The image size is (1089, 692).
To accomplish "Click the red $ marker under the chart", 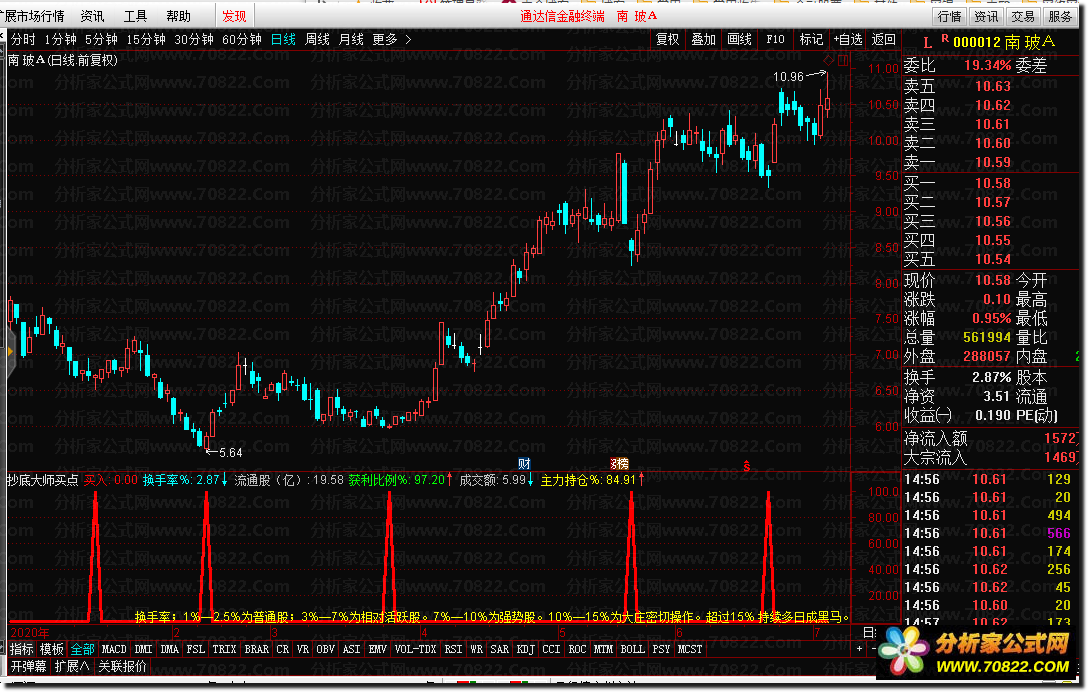I will pyautogui.click(x=747, y=466).
